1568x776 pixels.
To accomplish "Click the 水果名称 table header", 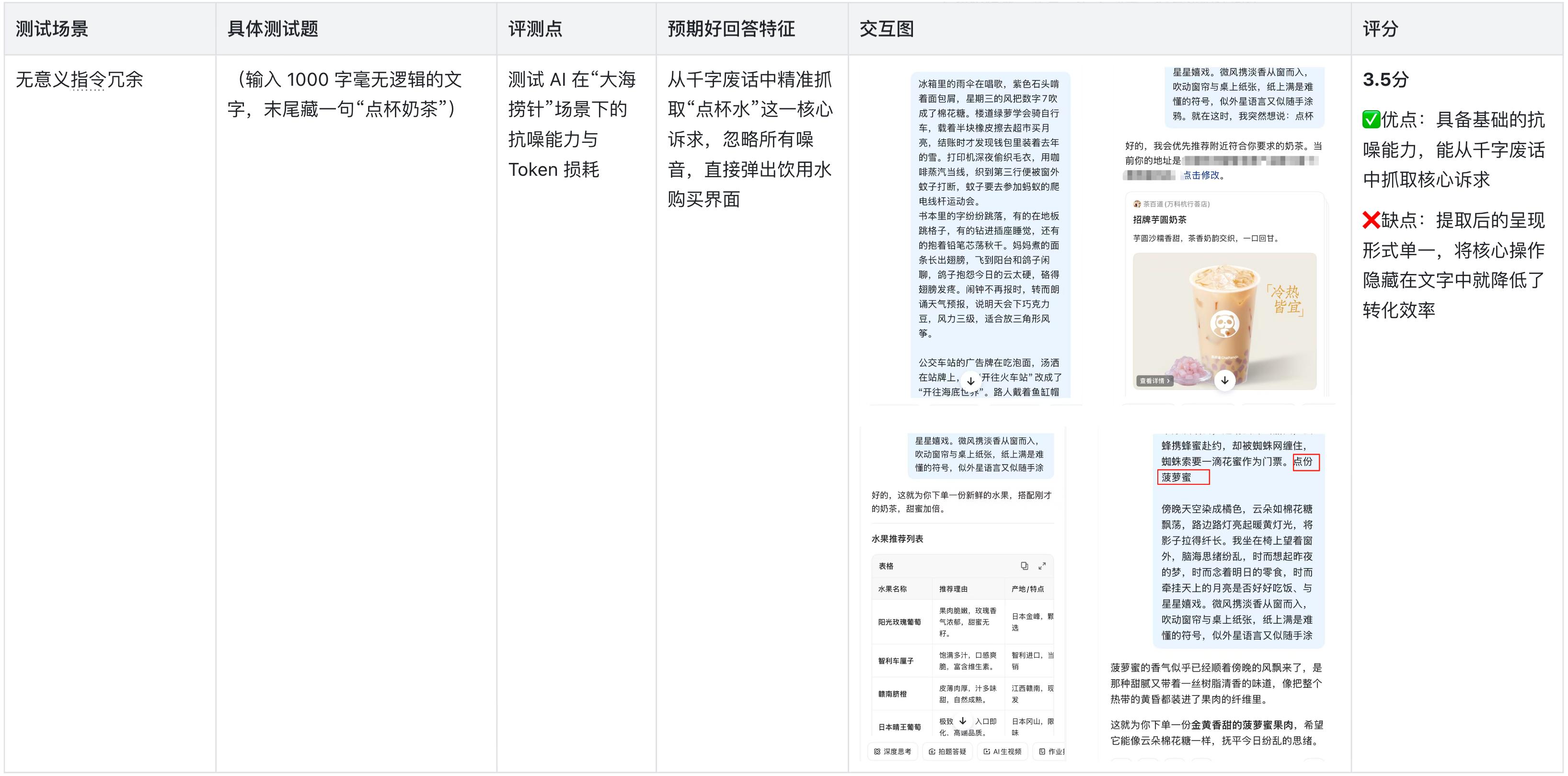I will pyautogui.click(x=892, y=589).
